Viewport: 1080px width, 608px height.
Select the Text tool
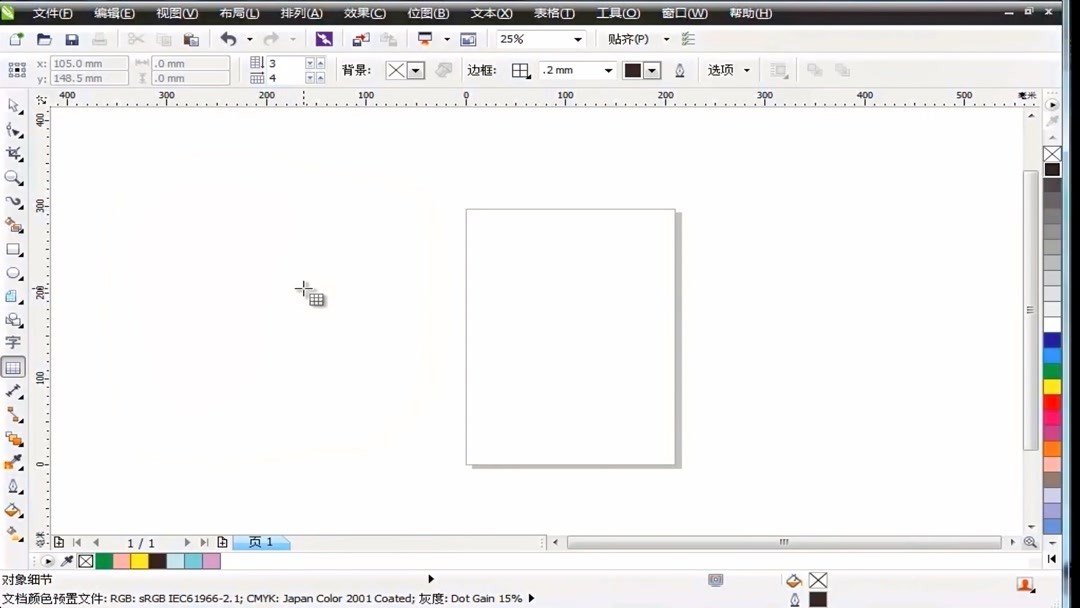(14, 343)
